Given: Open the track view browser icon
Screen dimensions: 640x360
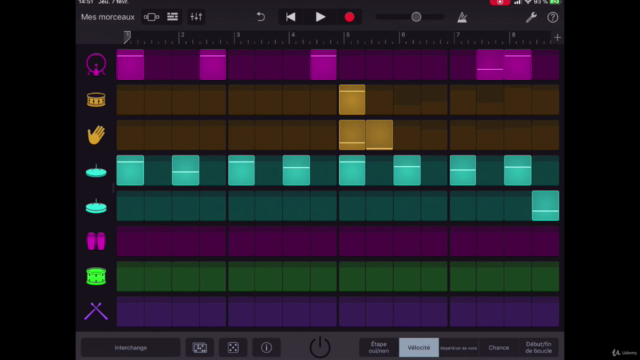Looking at the screenshot, I should [x=151, y=17].
